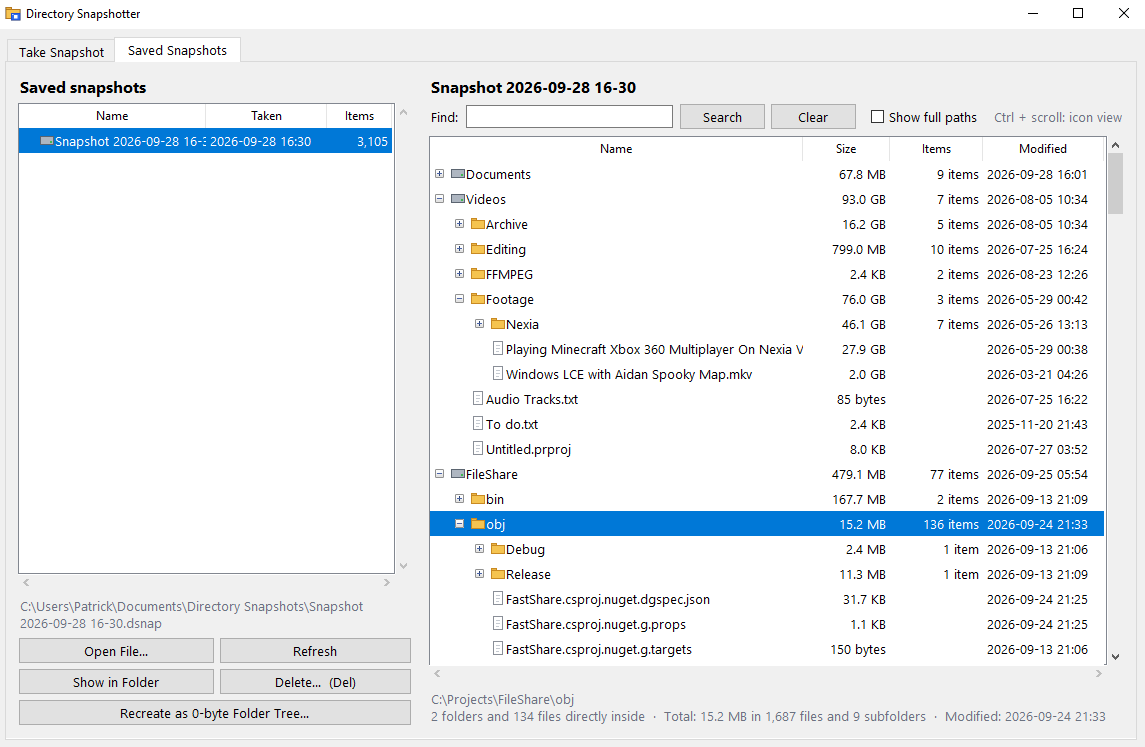Sort tree by Items column header
This screenshot has width=1145, height=747.
click(936, 148)
